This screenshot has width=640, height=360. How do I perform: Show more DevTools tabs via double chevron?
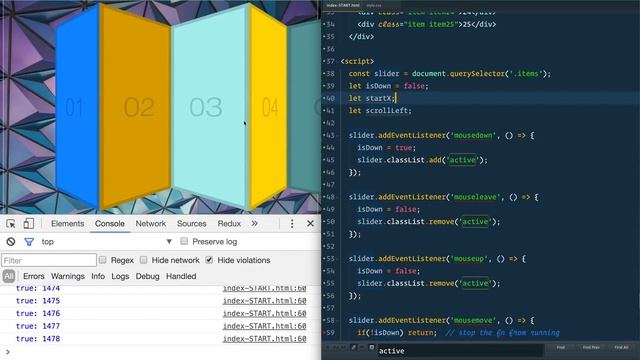[255, 224]
